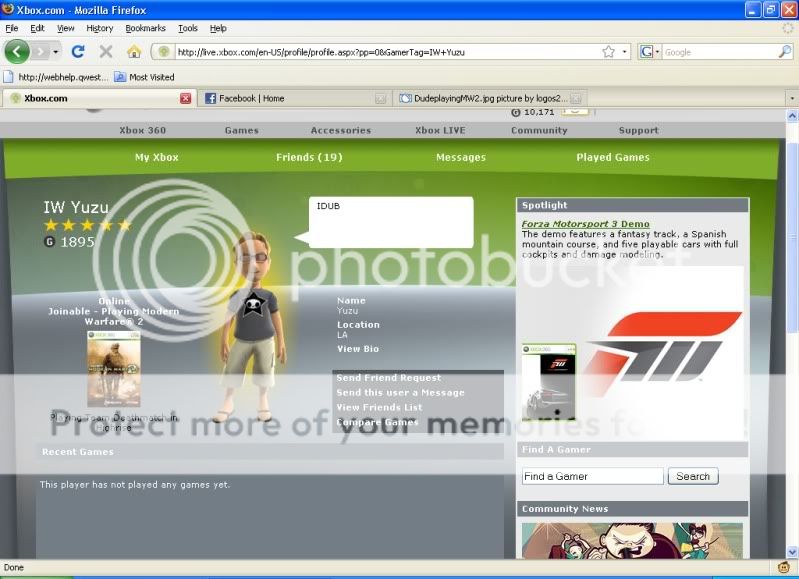Open the Support navigation item

point(638,130)
